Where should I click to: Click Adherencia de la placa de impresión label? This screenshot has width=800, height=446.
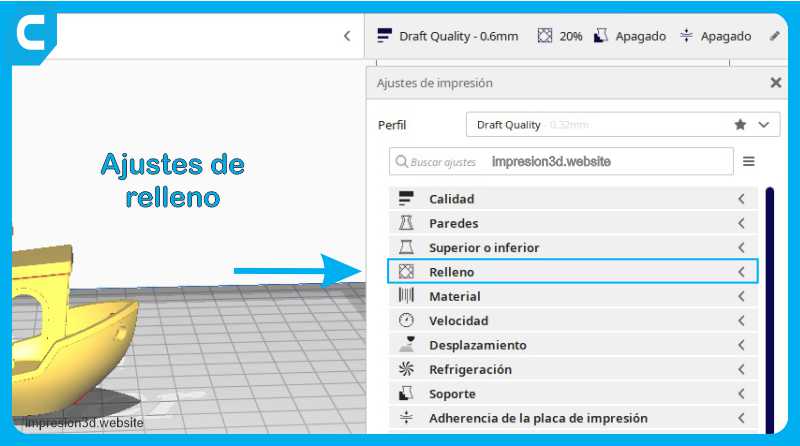click(538, 418)
